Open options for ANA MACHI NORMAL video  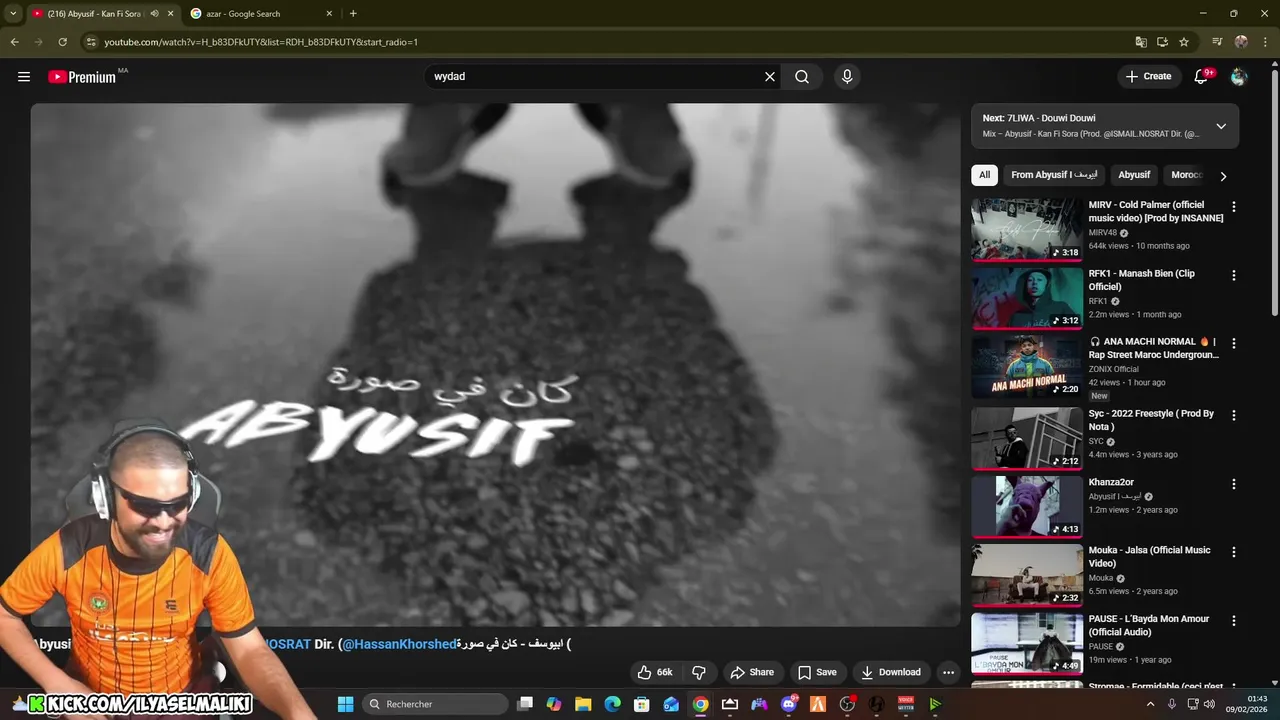[1233, 343]
